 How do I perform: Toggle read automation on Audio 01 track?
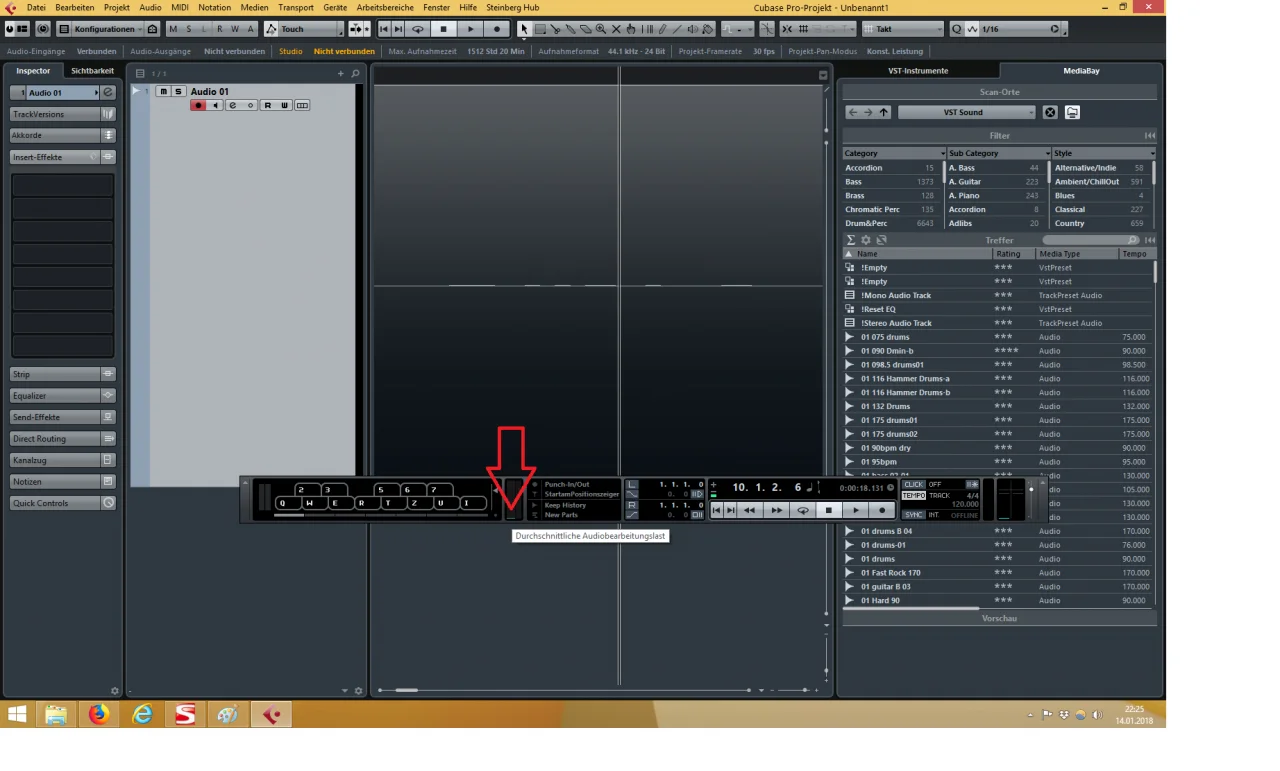coord(268,105)
